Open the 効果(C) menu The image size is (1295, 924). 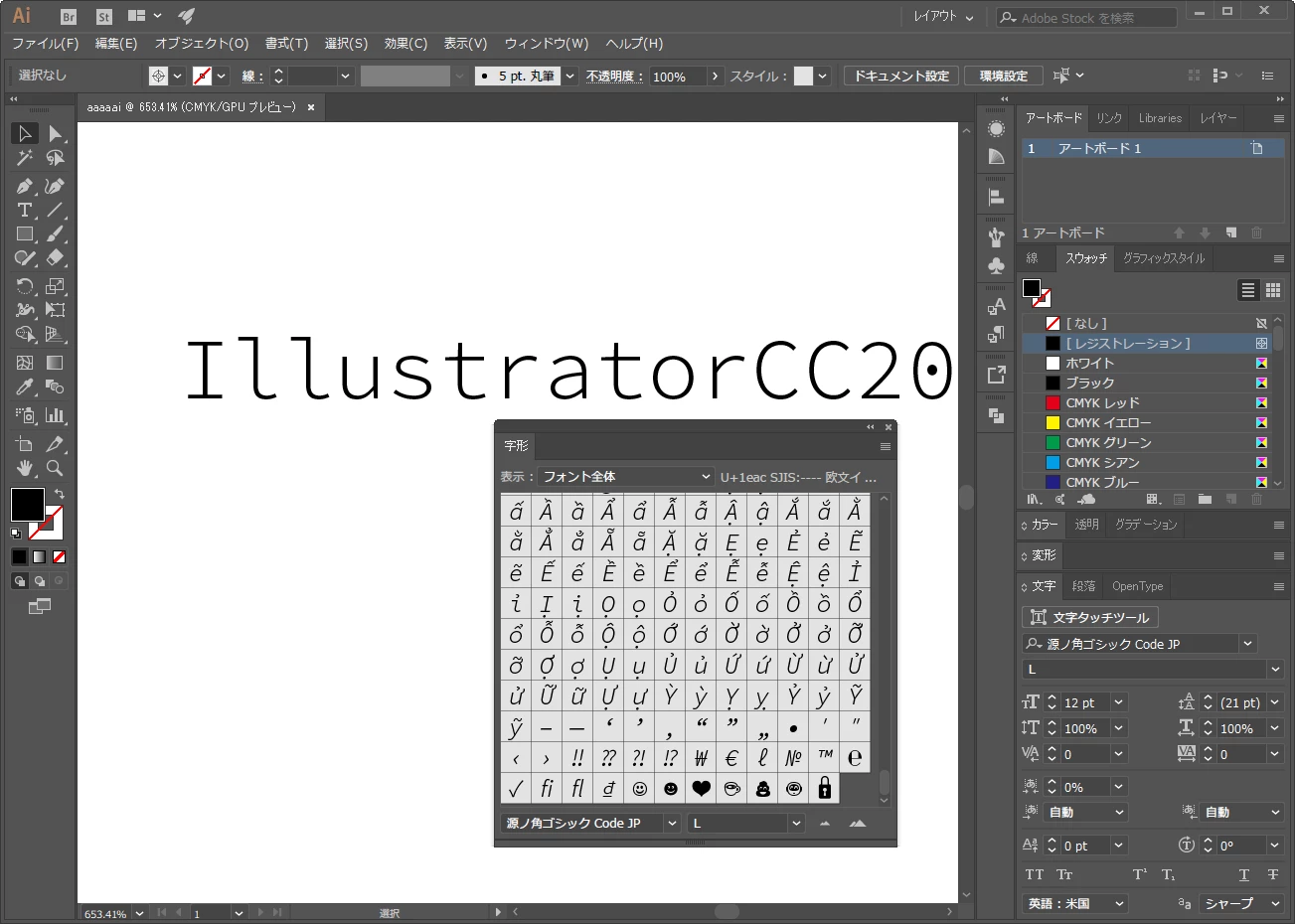pos(405,44)
